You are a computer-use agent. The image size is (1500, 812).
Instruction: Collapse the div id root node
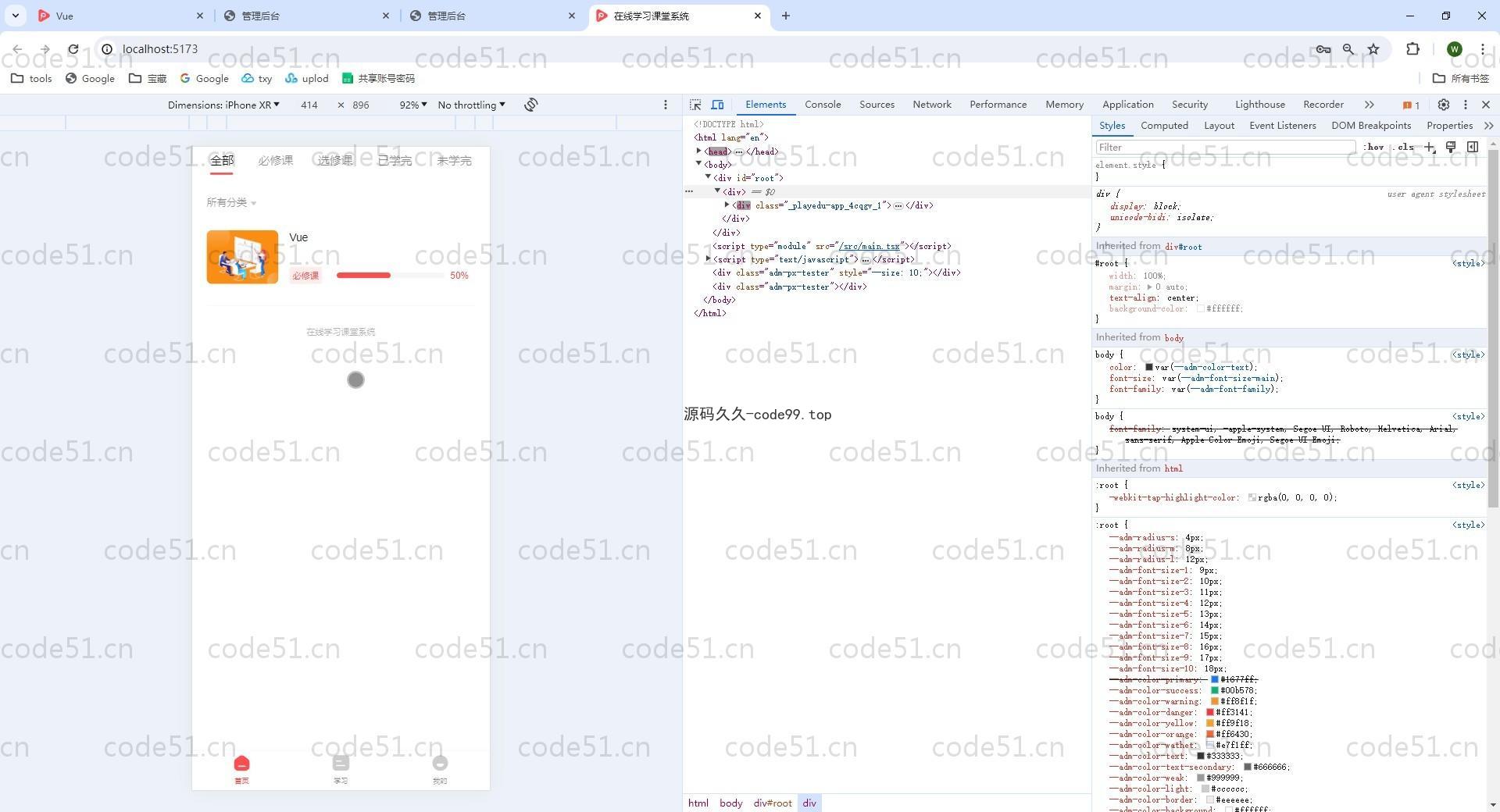tap(708, 177)
